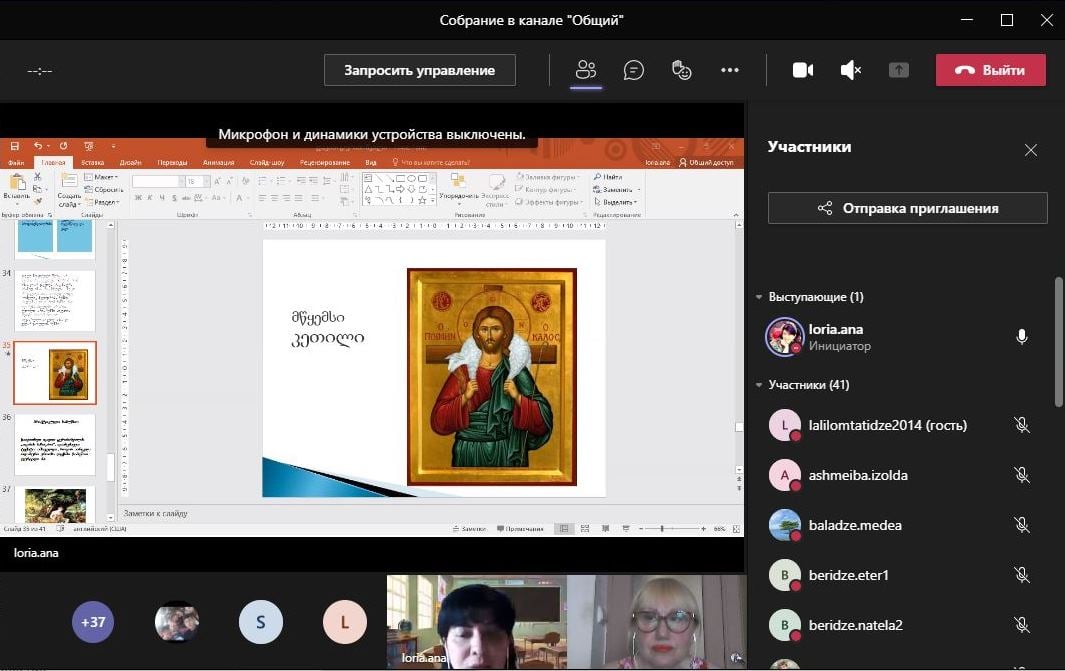Open the more actions ellipsis menu
This screenshot has height=671, width=1065.
pos(729,70)
